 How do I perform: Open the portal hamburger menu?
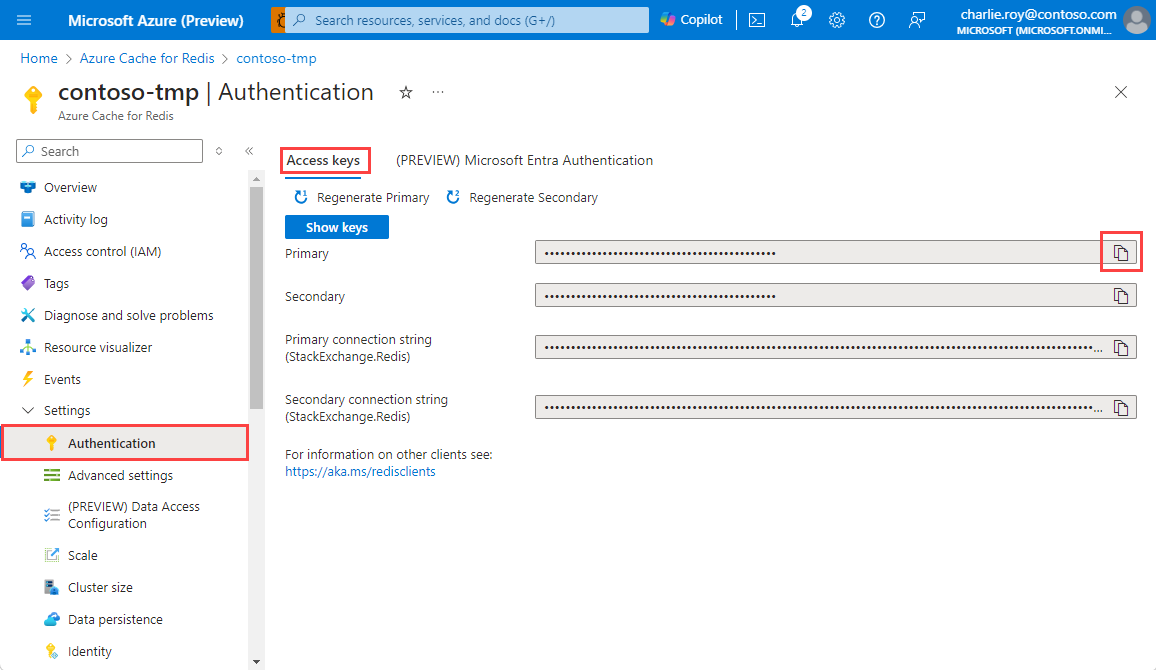point(24,19)
